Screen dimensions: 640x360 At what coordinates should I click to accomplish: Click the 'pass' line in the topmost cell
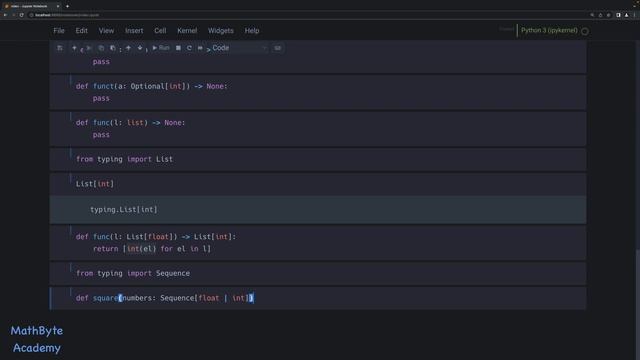click(101, 62)
